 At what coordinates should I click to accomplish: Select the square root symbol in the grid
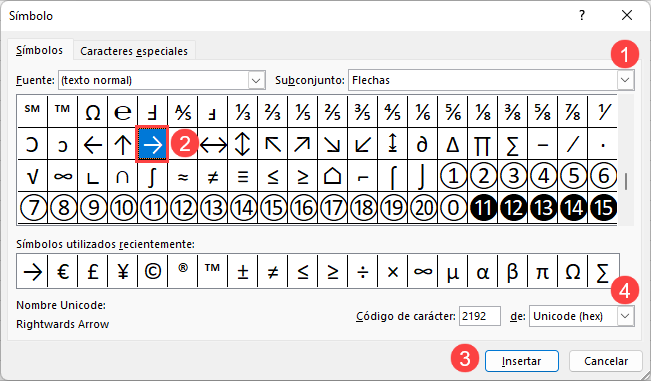pos(32,176)
